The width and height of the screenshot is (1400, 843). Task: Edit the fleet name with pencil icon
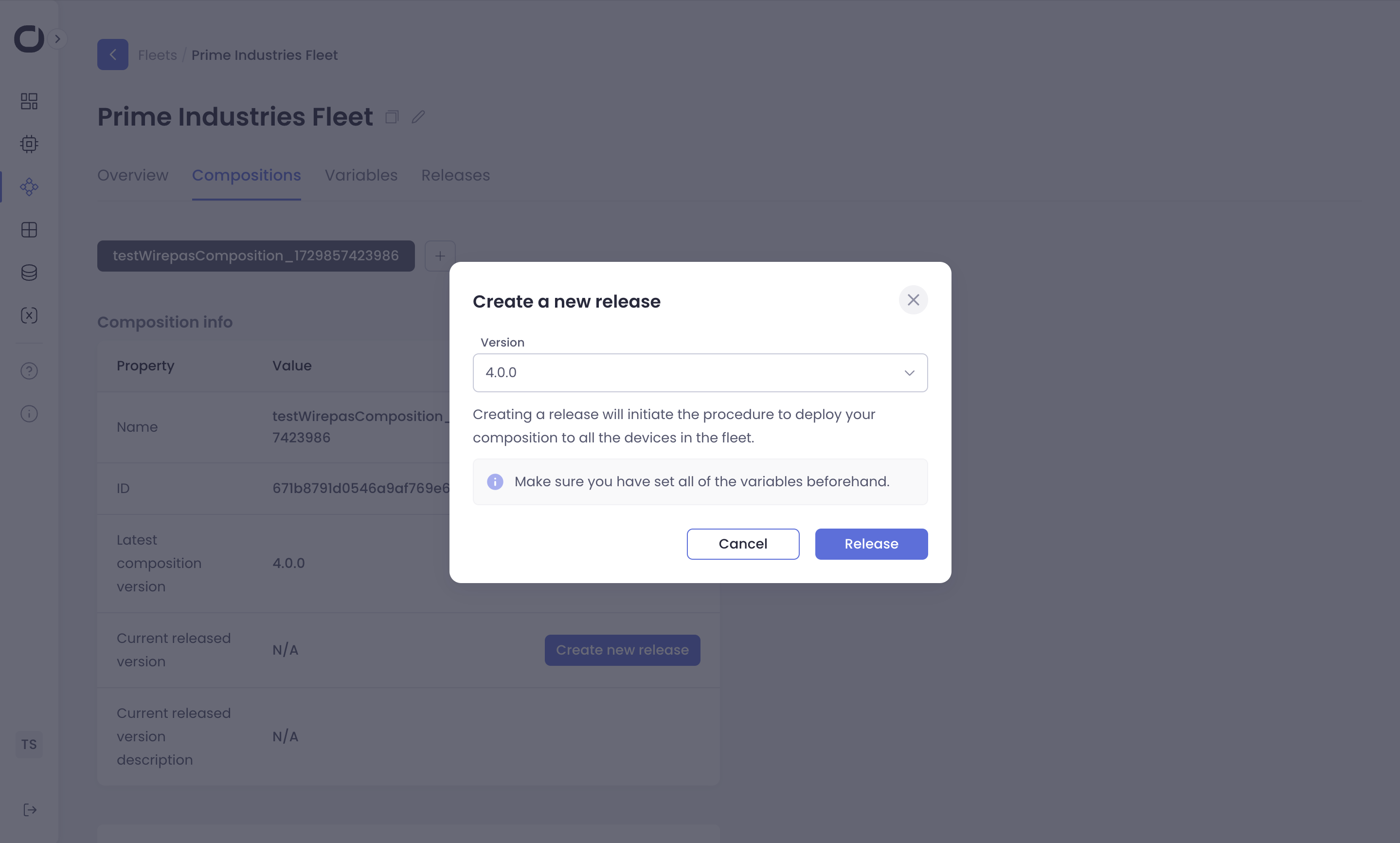pos(418,117)
